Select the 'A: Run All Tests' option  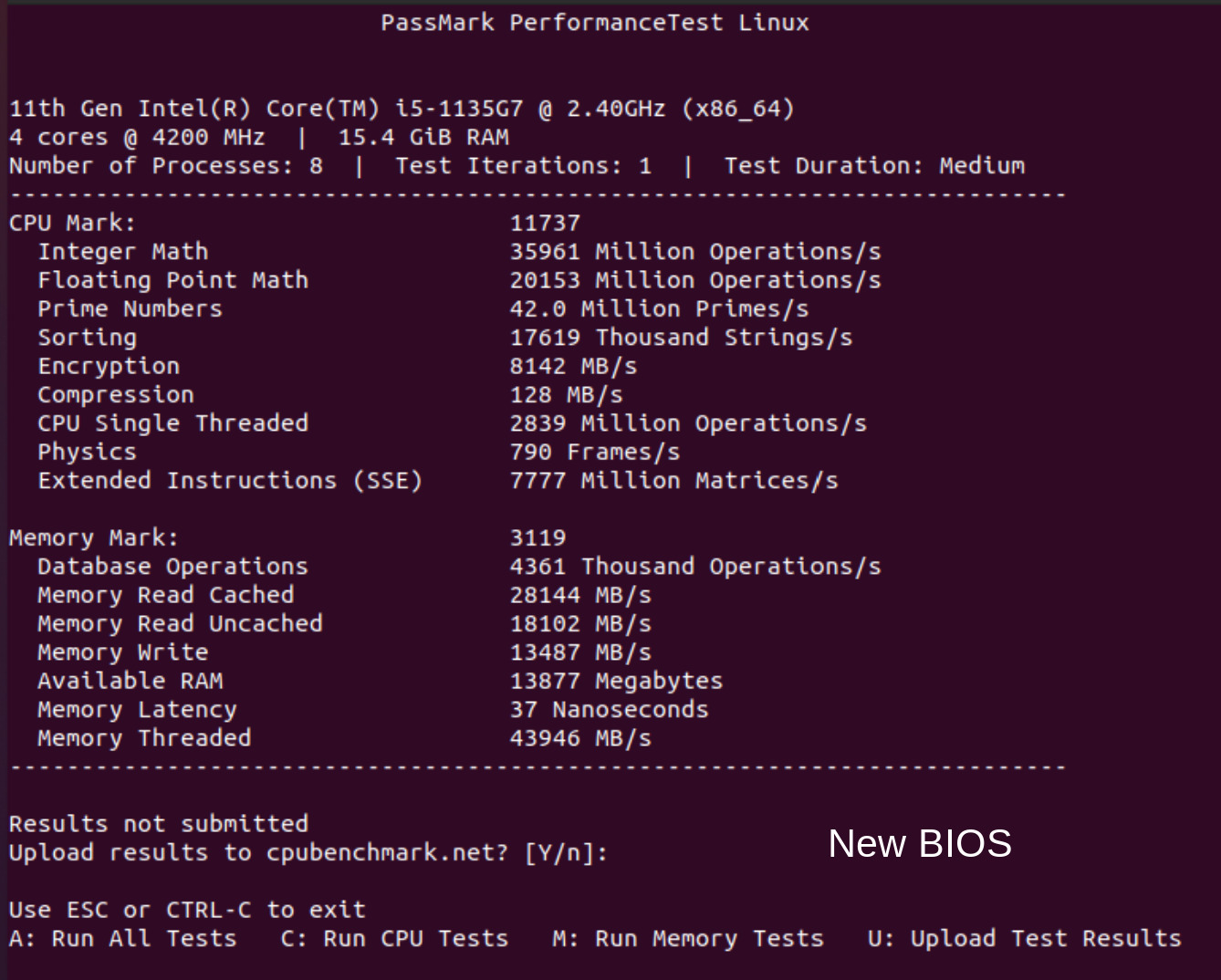point(123,938)
